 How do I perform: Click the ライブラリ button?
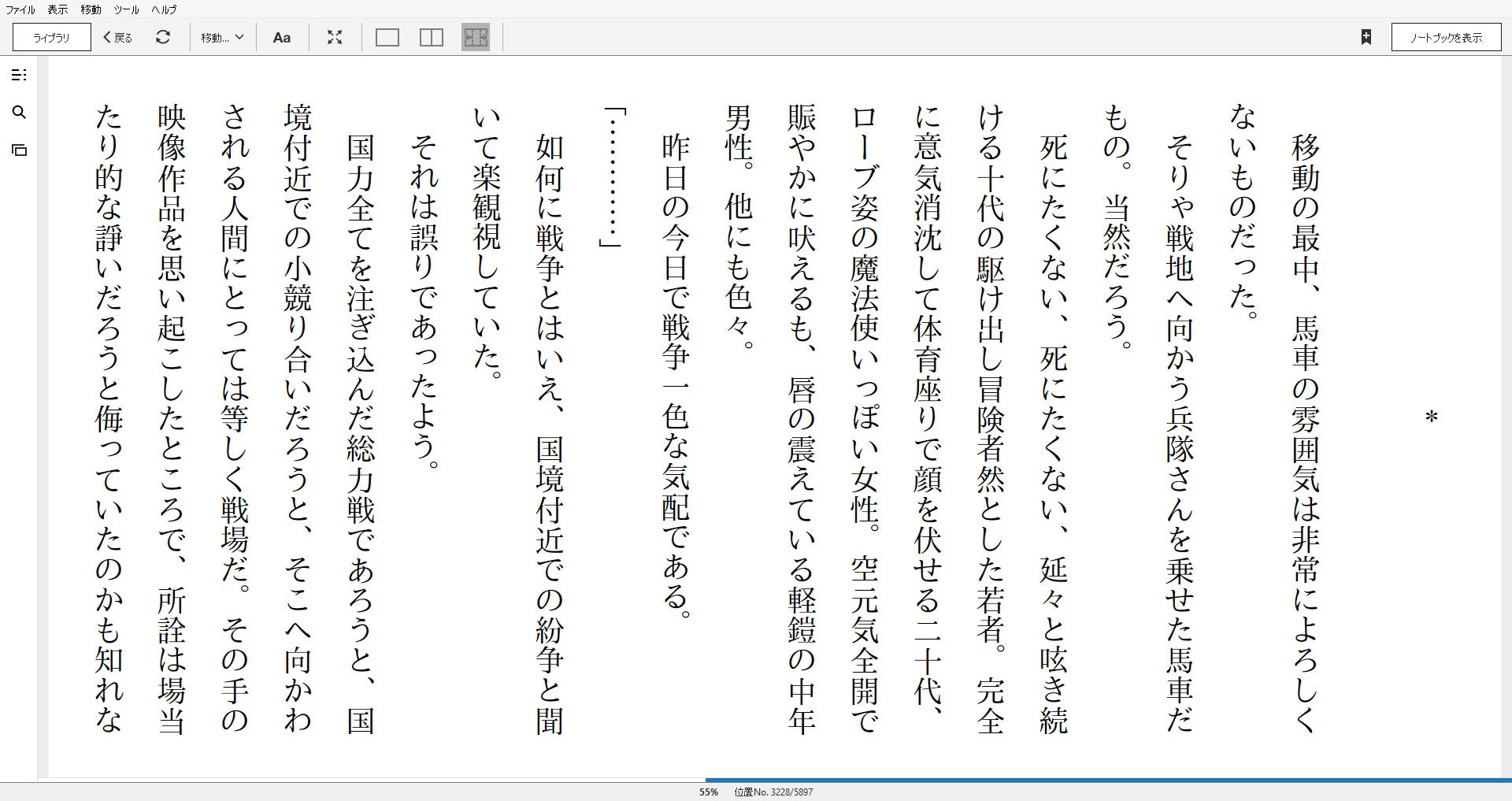coord(52,37)
